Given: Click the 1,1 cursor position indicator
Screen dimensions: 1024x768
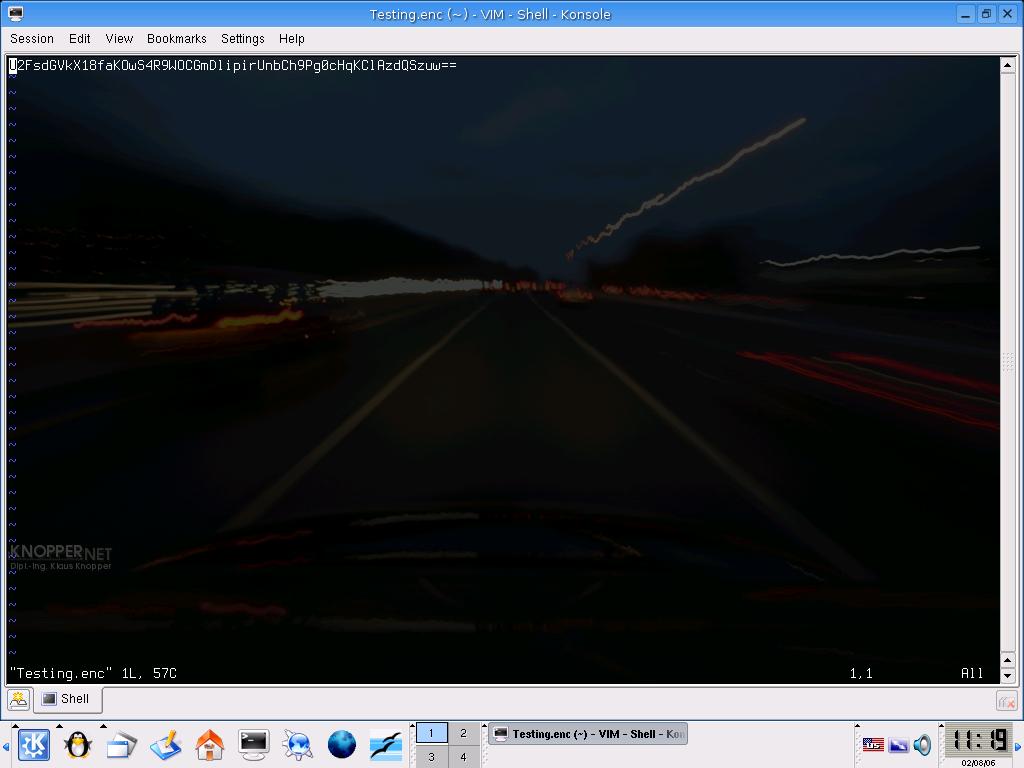Looking at the screenshot, I should point(861,673).
